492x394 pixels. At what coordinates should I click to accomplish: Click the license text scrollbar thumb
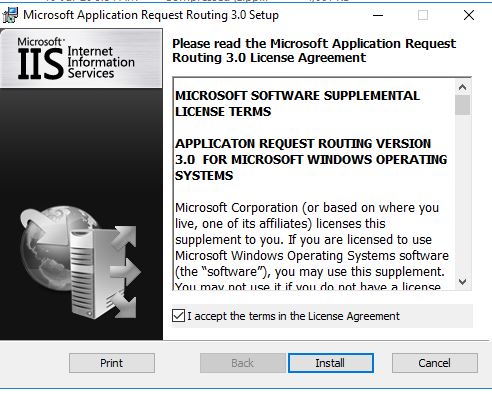click(462, 105)
